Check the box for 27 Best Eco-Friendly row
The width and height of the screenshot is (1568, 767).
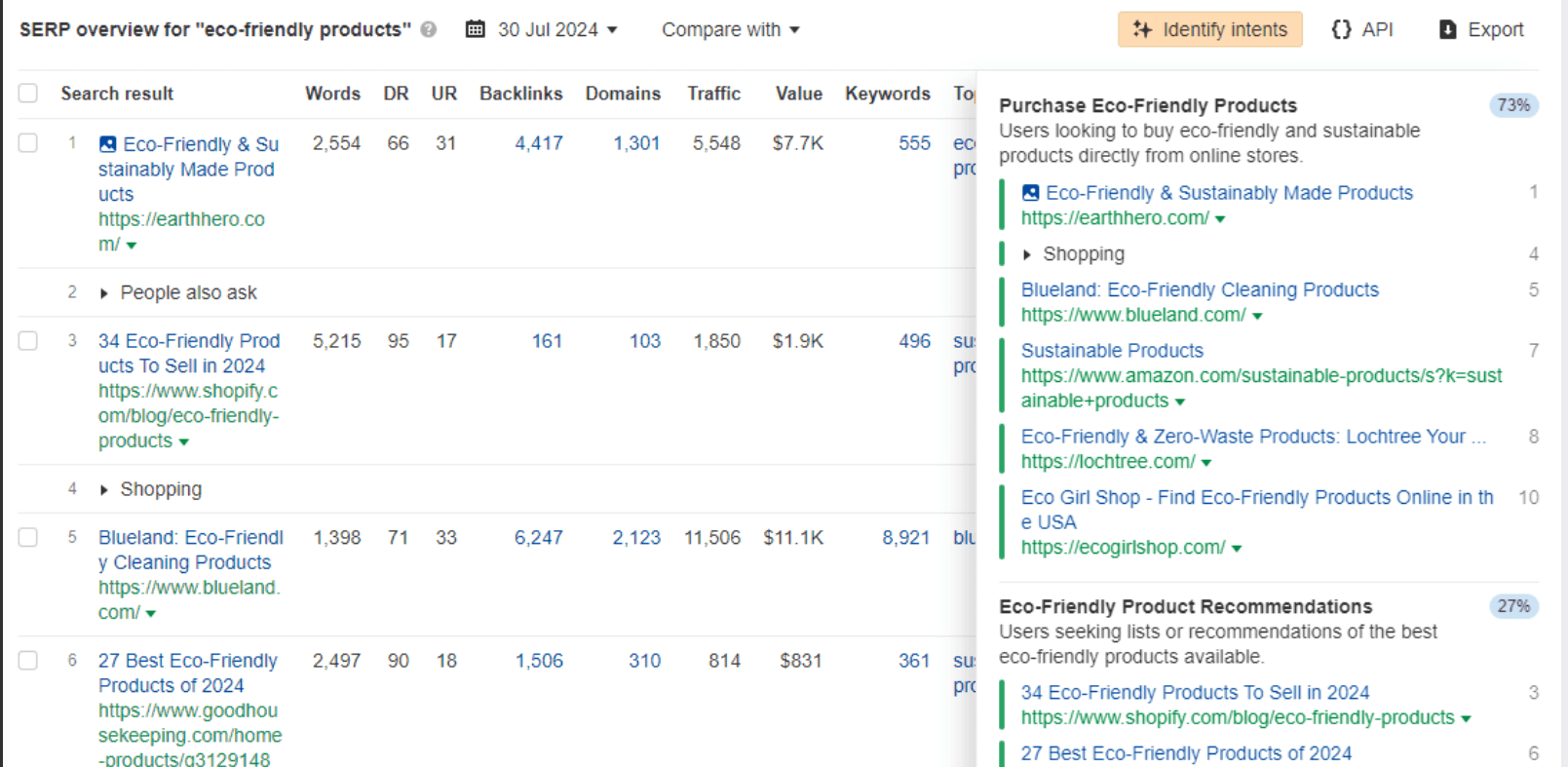28,660
